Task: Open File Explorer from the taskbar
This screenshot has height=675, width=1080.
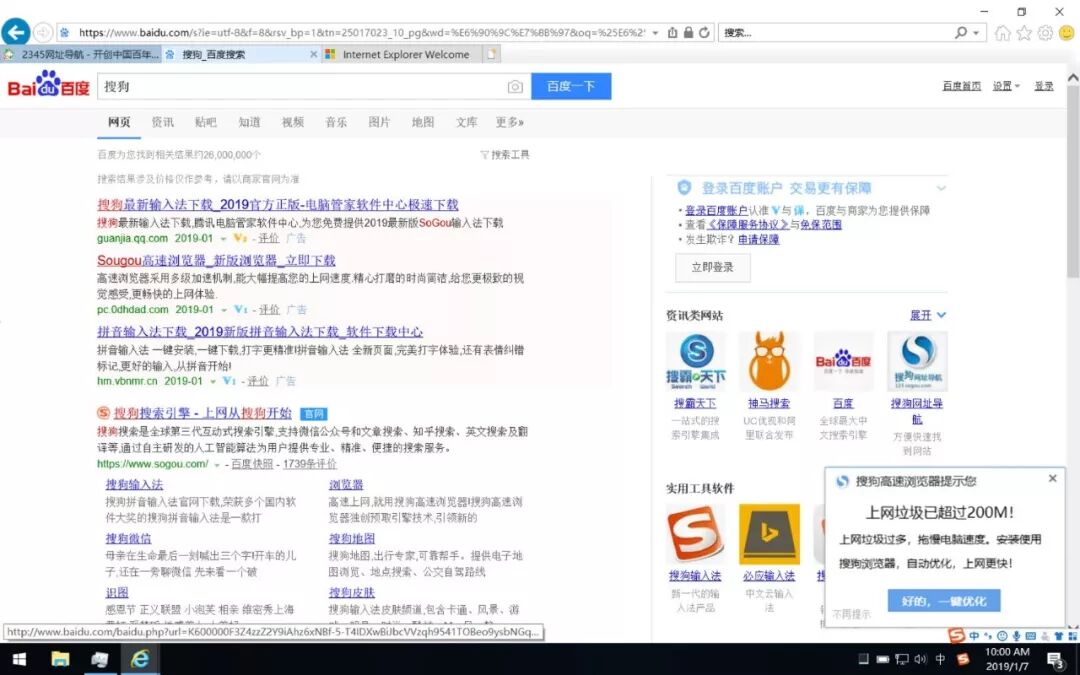Action: coord(60,659)
